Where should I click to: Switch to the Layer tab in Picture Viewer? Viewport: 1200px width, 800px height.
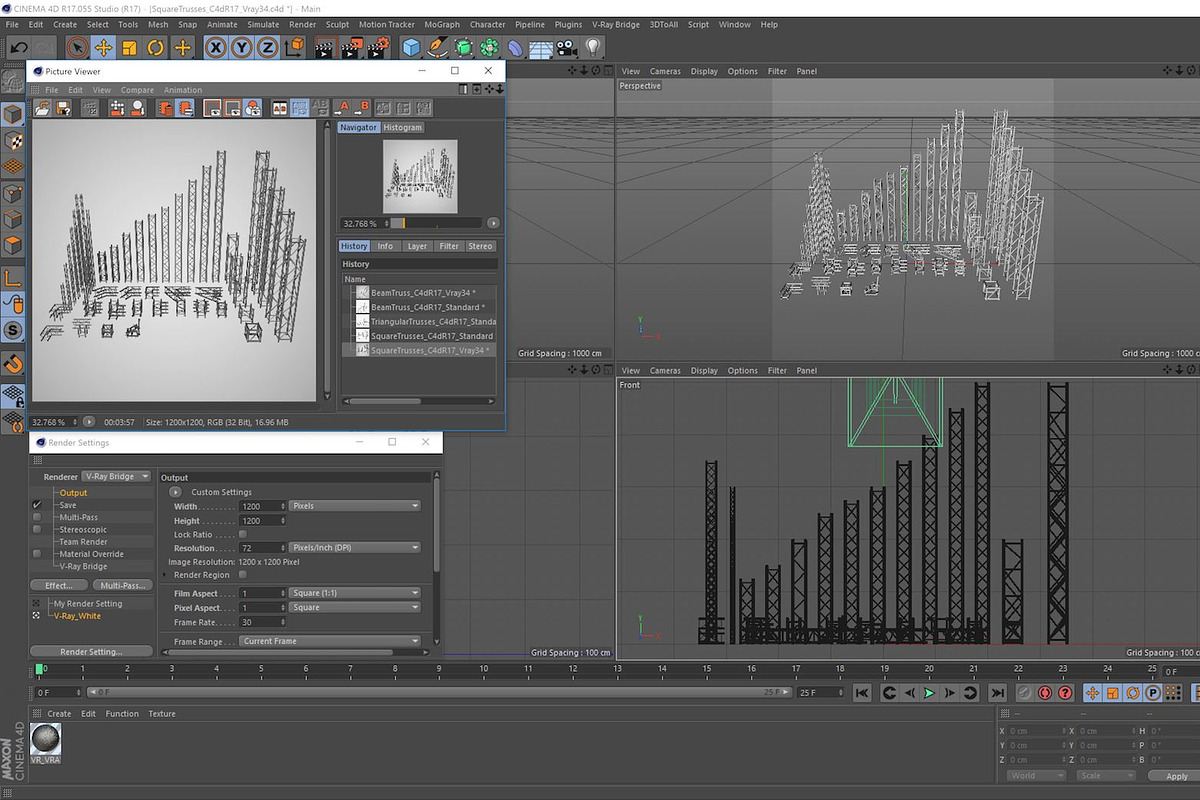[x=417, y=246]
